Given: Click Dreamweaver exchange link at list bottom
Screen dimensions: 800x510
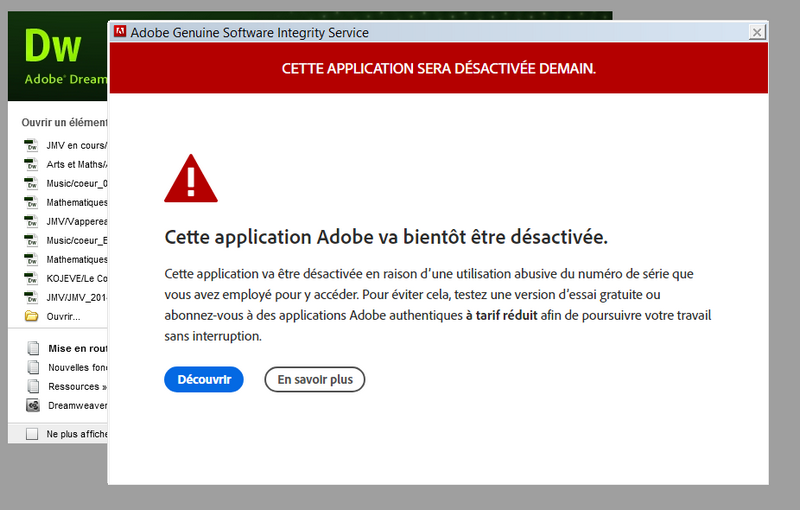Looking at the screenshot, I should coord(78,405).
